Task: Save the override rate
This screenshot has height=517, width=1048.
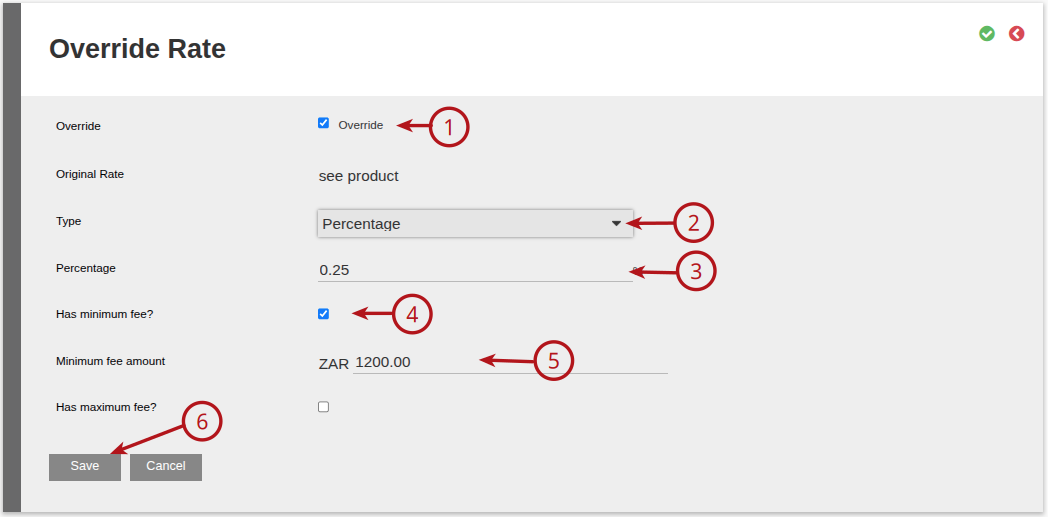Action: click(x=85, y=466)
